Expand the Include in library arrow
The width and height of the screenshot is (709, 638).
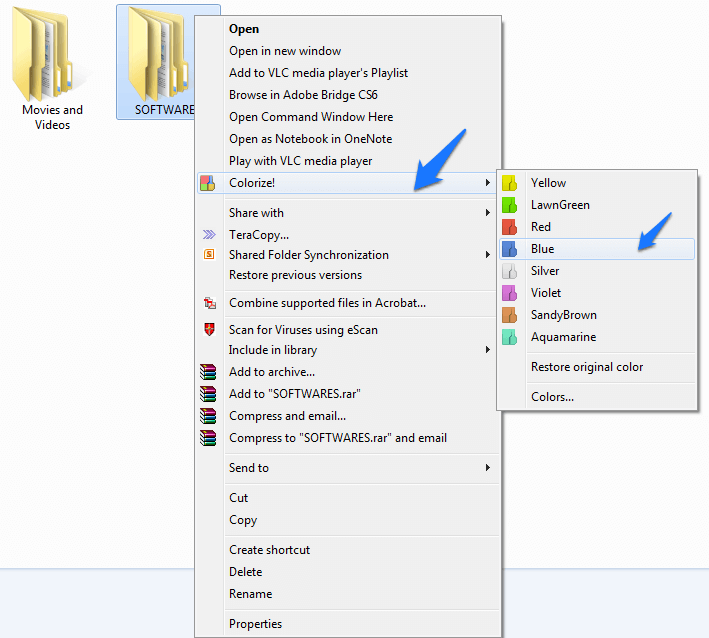[x=487, y=350]
